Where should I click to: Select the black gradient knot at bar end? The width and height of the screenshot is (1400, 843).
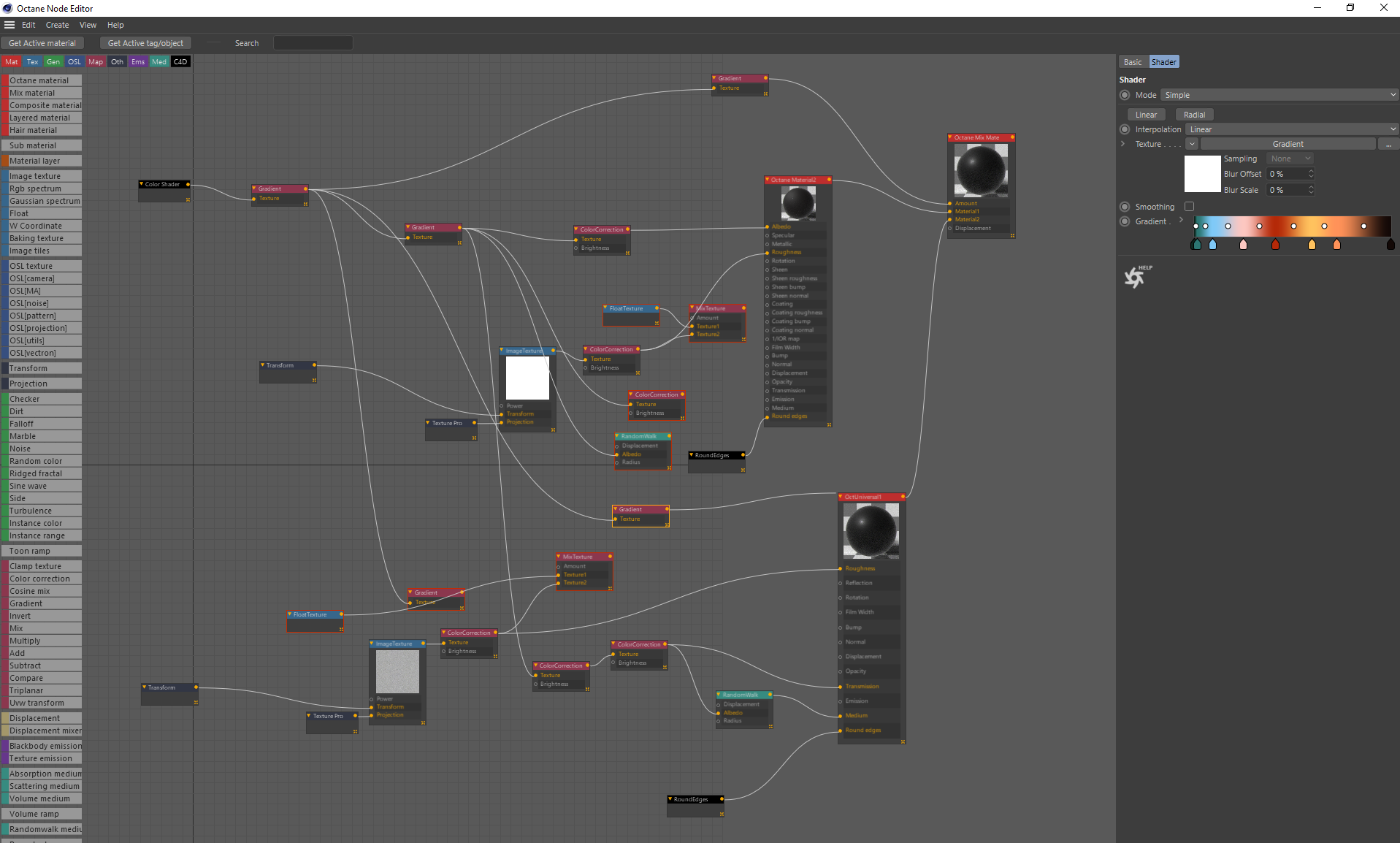[1391, 245]
